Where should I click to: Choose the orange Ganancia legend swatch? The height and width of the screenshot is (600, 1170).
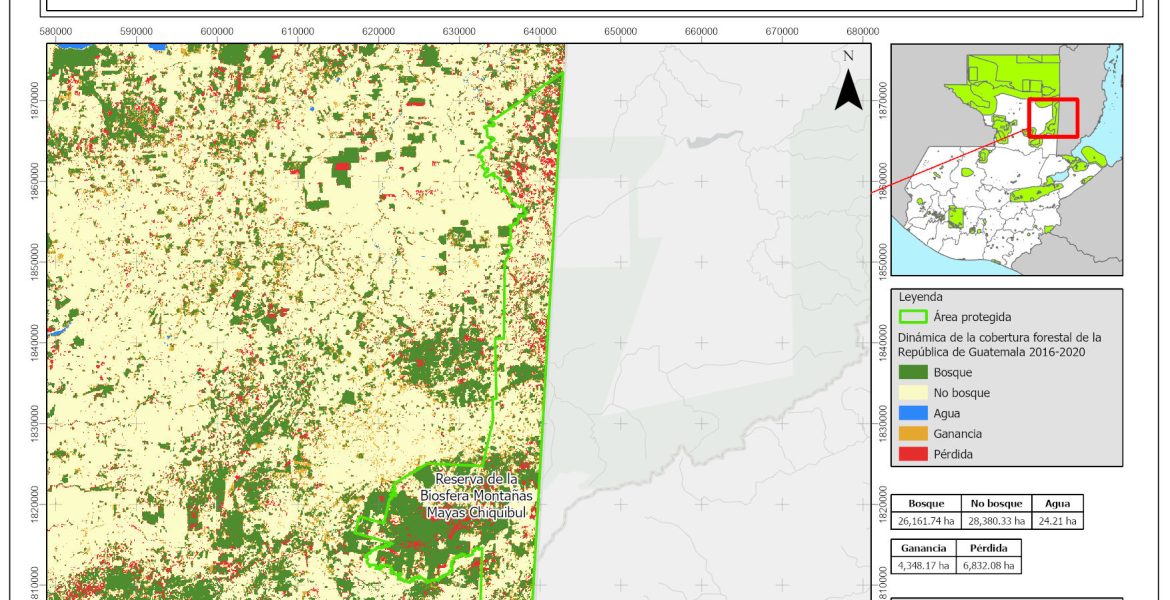coord(913,434)
